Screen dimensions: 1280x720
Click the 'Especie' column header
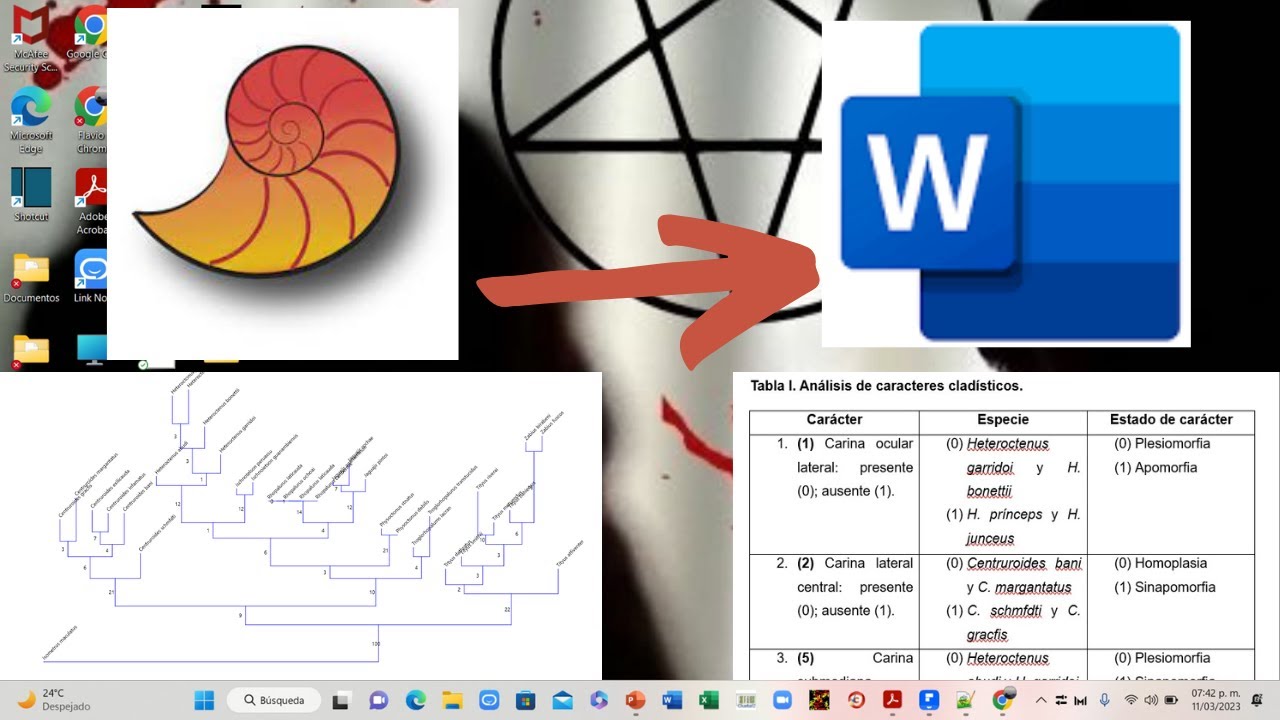tap(1003, 420)
